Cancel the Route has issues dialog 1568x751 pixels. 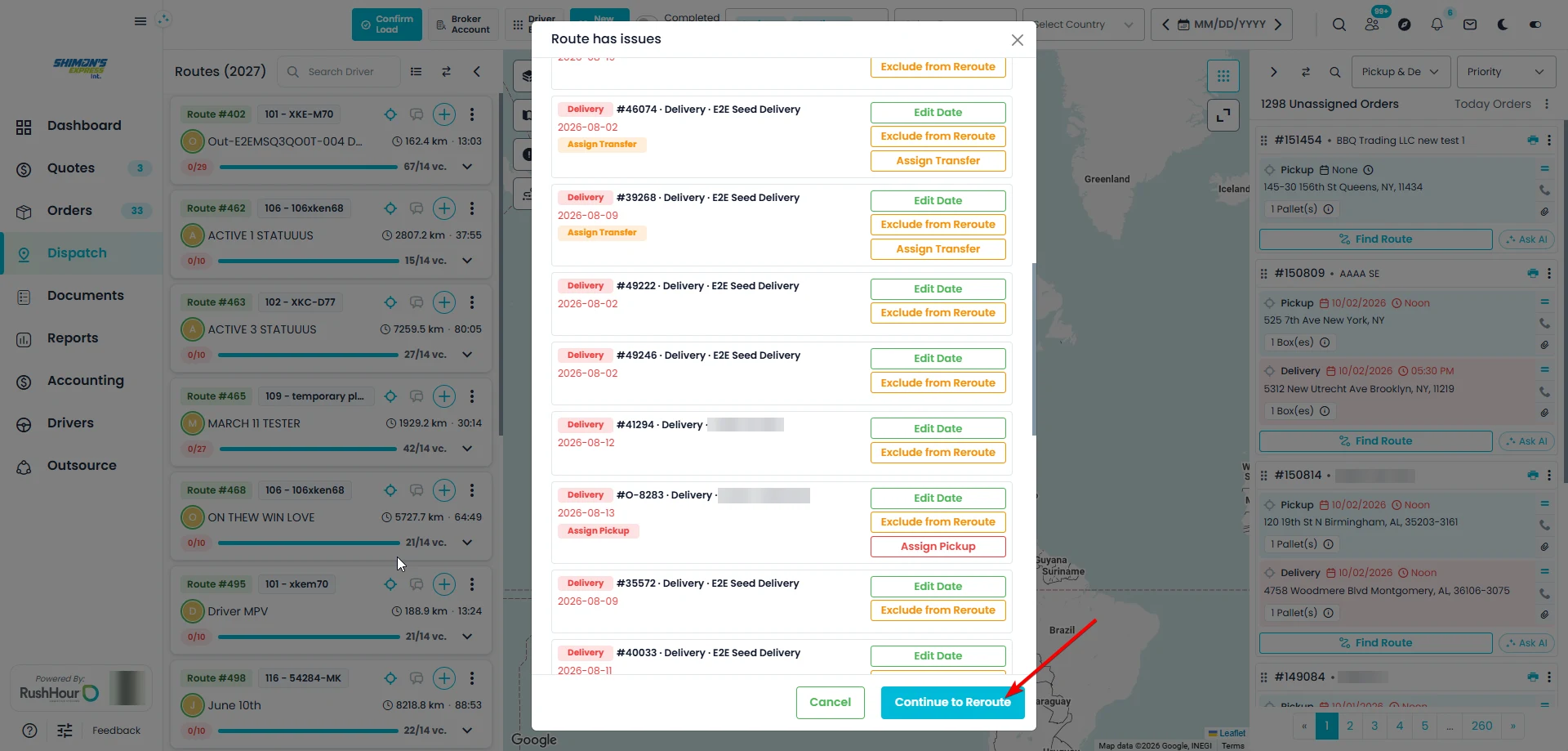pos(830,702)
